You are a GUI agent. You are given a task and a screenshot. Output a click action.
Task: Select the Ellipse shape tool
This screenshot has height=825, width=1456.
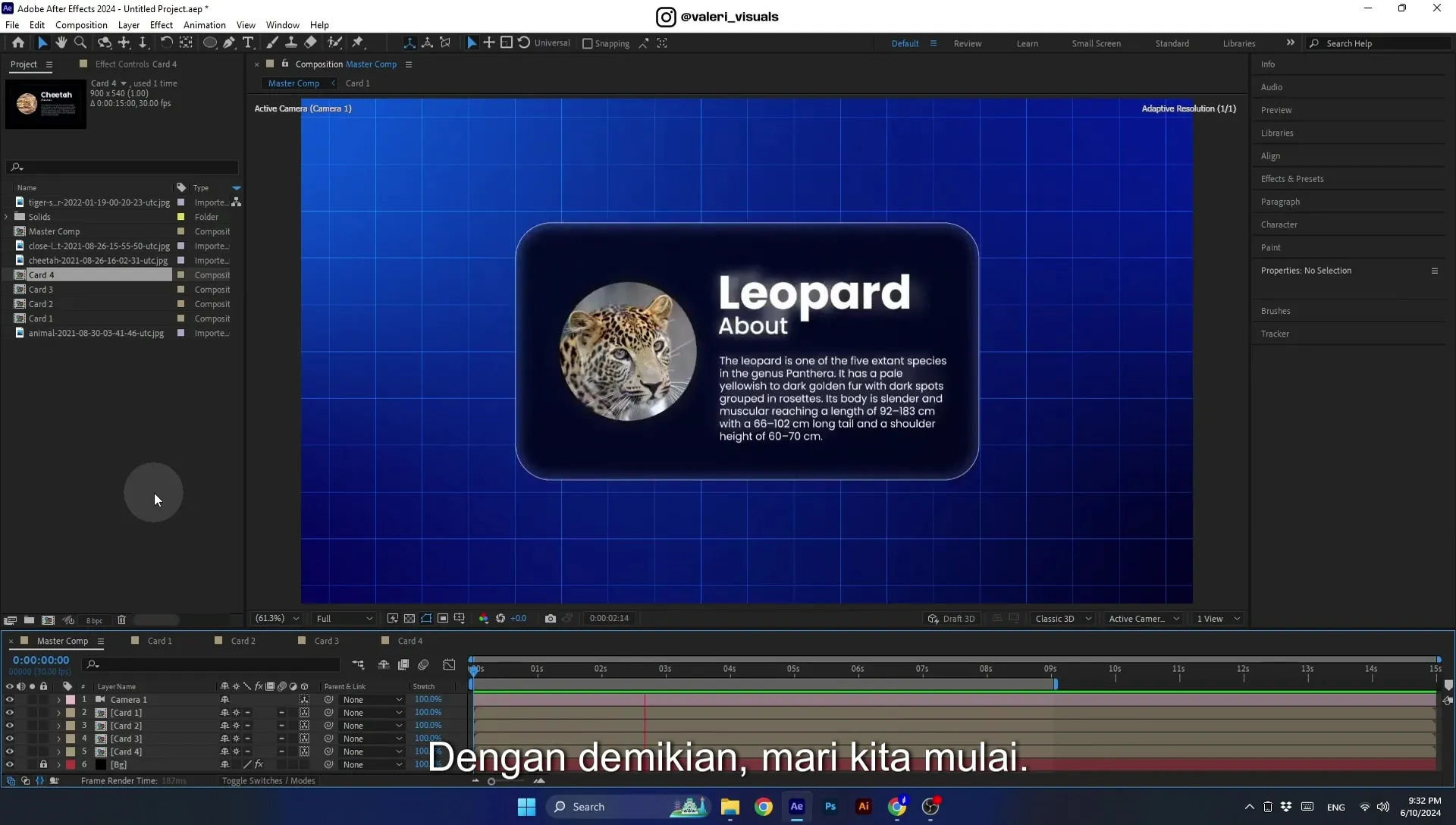tap(210, 43)
